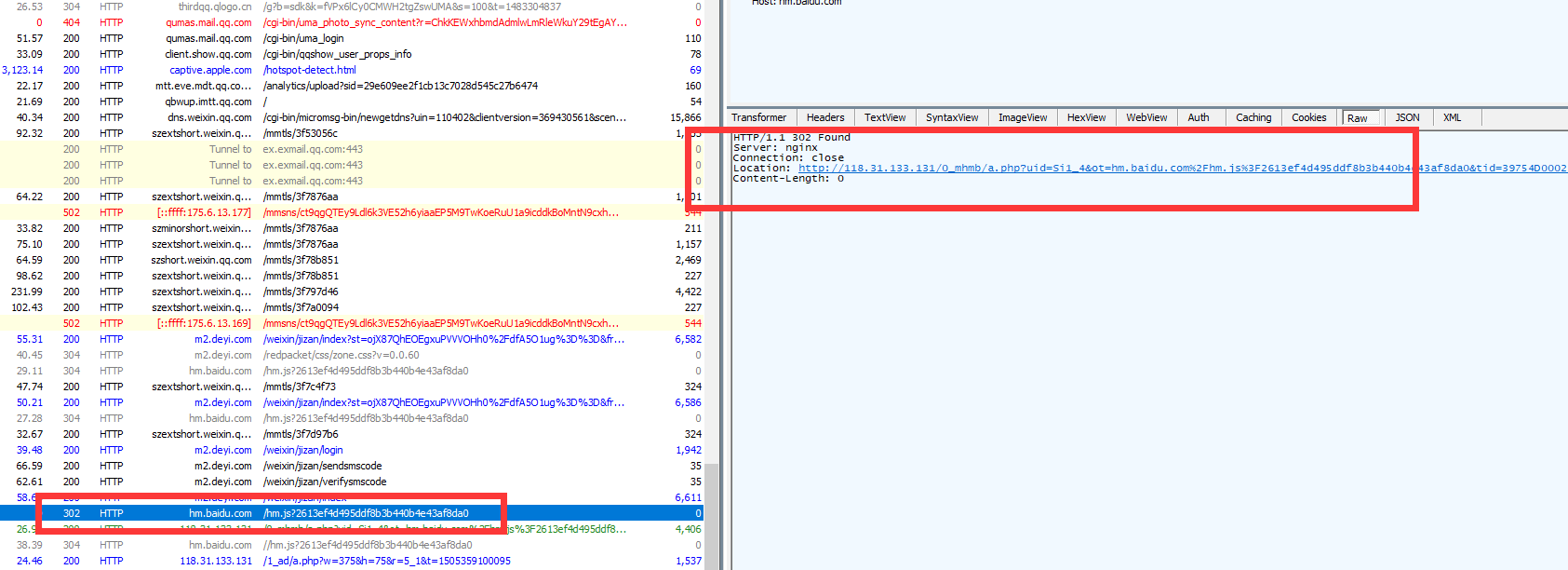1568x570 pixels.
Task: Open the WebView tab
Action: point(1146,117)
